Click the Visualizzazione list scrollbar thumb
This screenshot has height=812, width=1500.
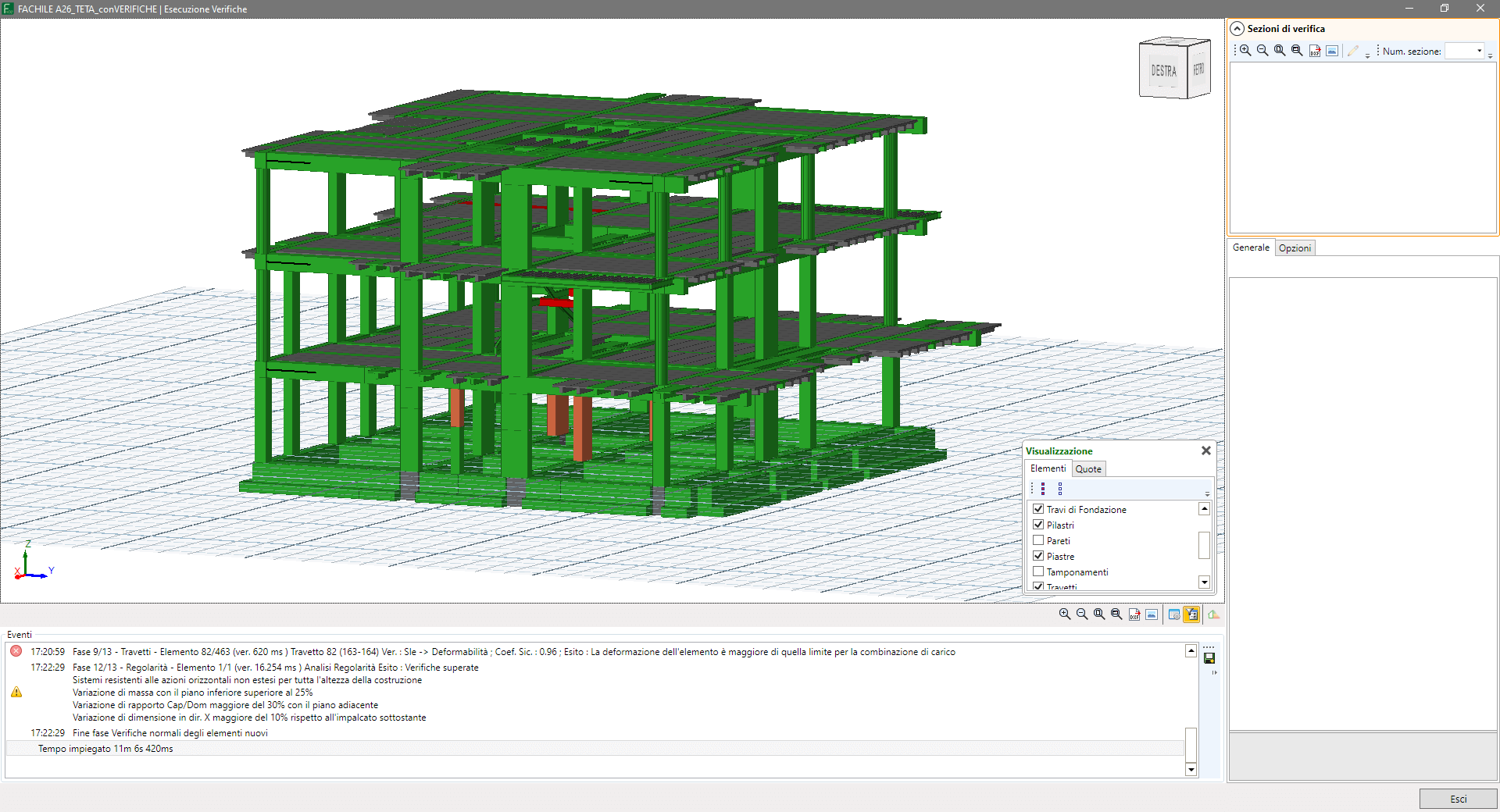(1204, 545)
